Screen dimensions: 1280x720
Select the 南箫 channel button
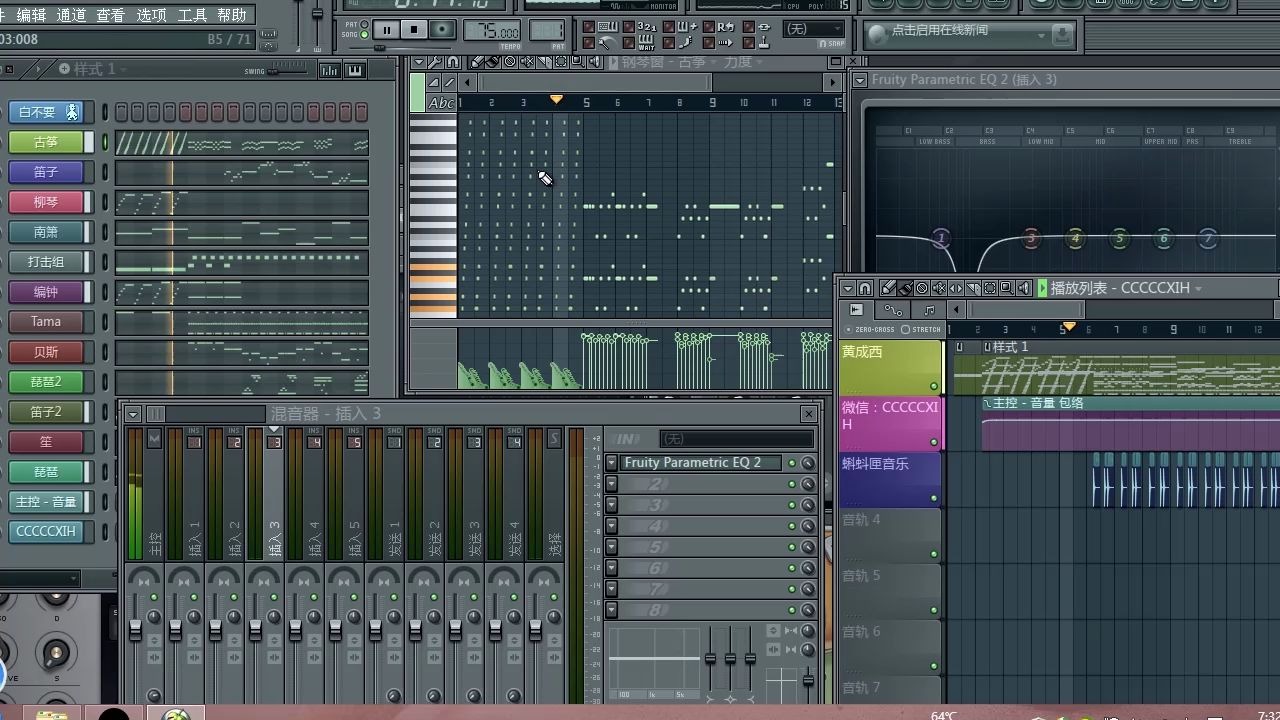coord(46,232)
